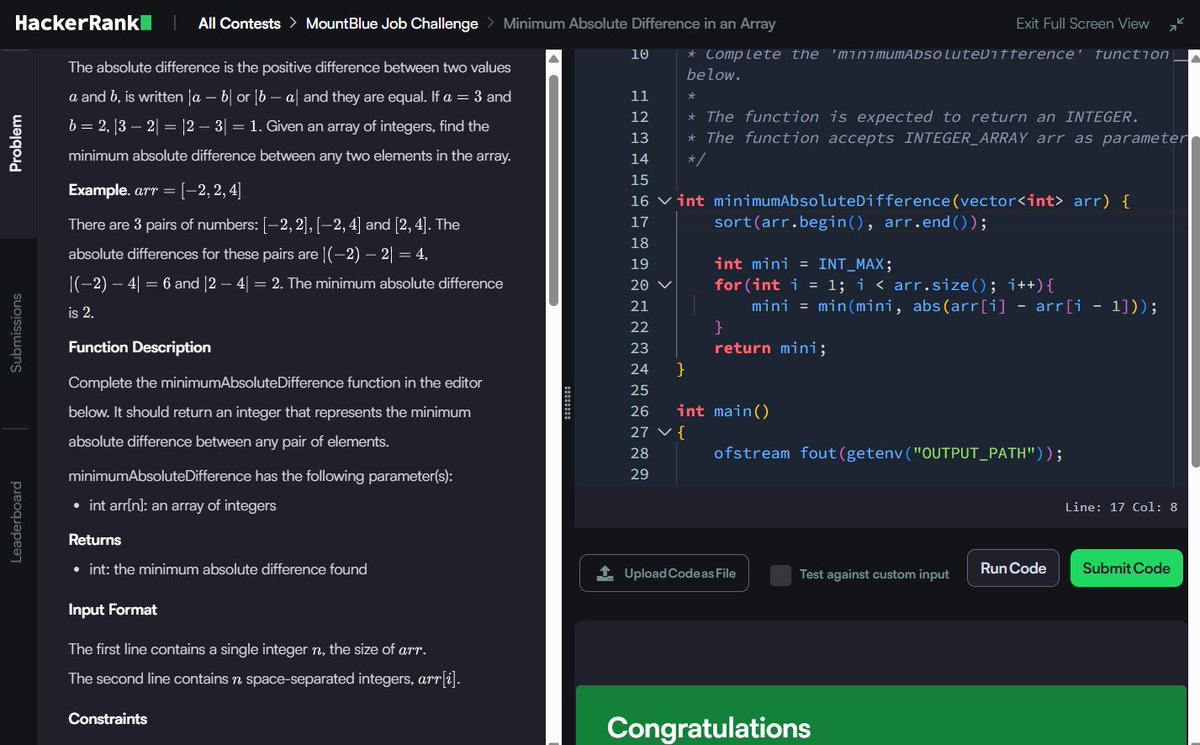Click the Exit Full Screen collapse icon
Image resolution: width=1200 pixels, height=745 pixels.
(x=1175, y=23)
